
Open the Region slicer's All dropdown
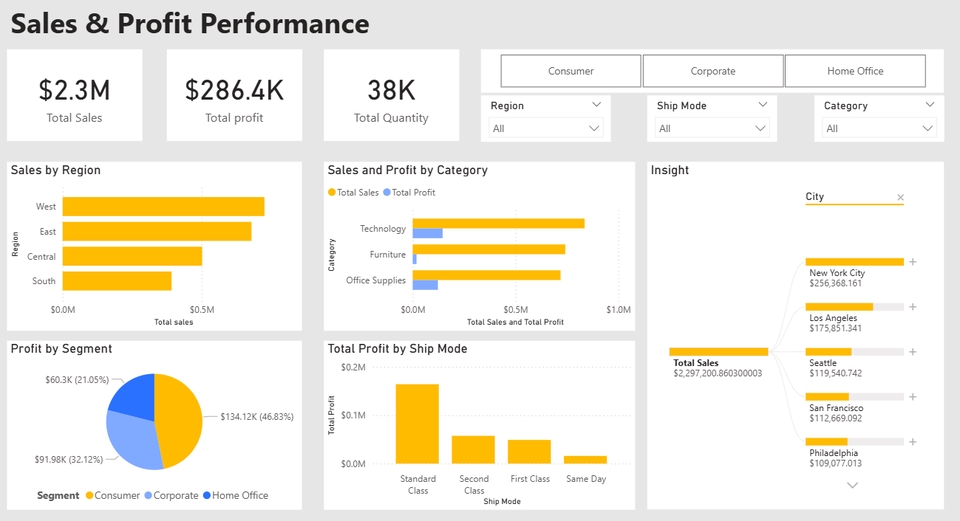[x=546, y=128]
